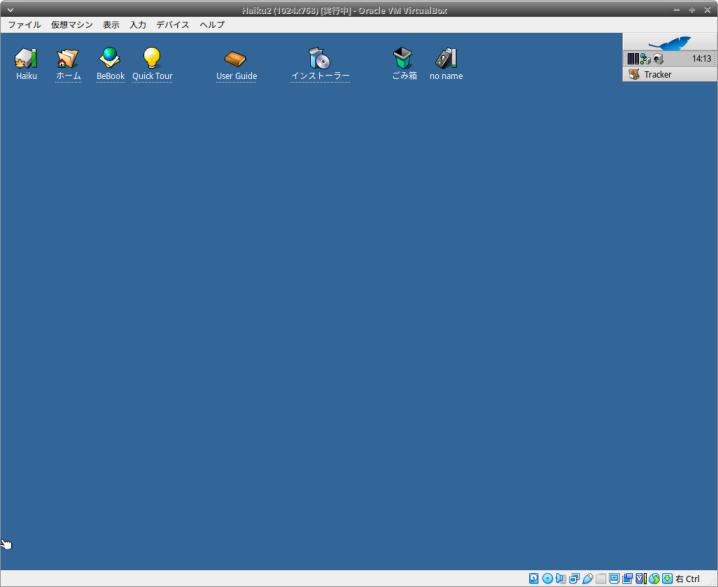The height and width of the screenshot is (587, 718).
Task: Click the ProcessController black bars tray icon
Action: 633,58
